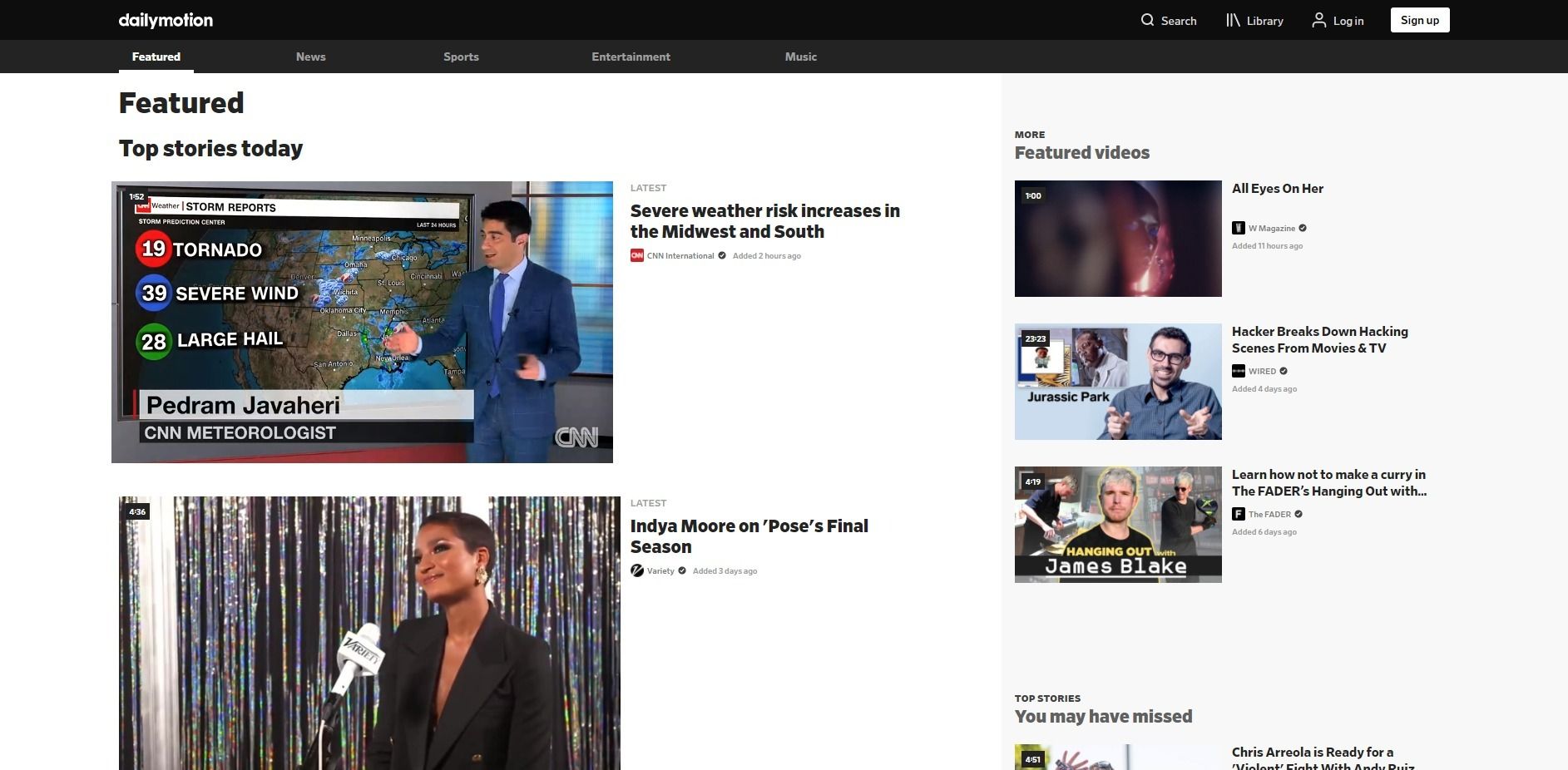Open your Library
The height and width of the screenshot is (770, 1568).
(x=1254, y=20)
